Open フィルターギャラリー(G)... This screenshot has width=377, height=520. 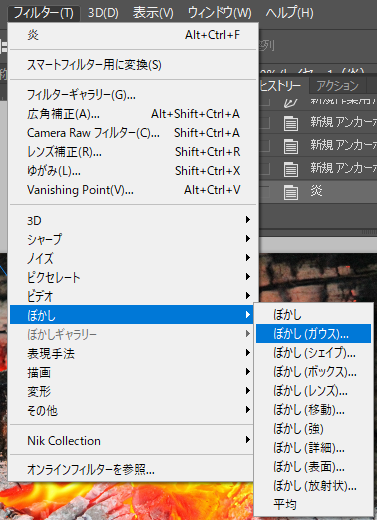pos(133,95)
